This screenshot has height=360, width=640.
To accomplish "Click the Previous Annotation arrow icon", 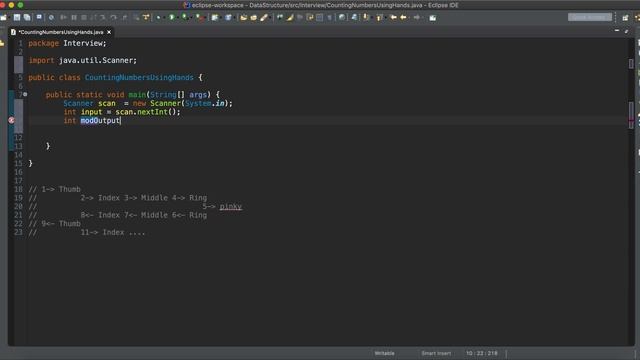I will click(380, 18).
